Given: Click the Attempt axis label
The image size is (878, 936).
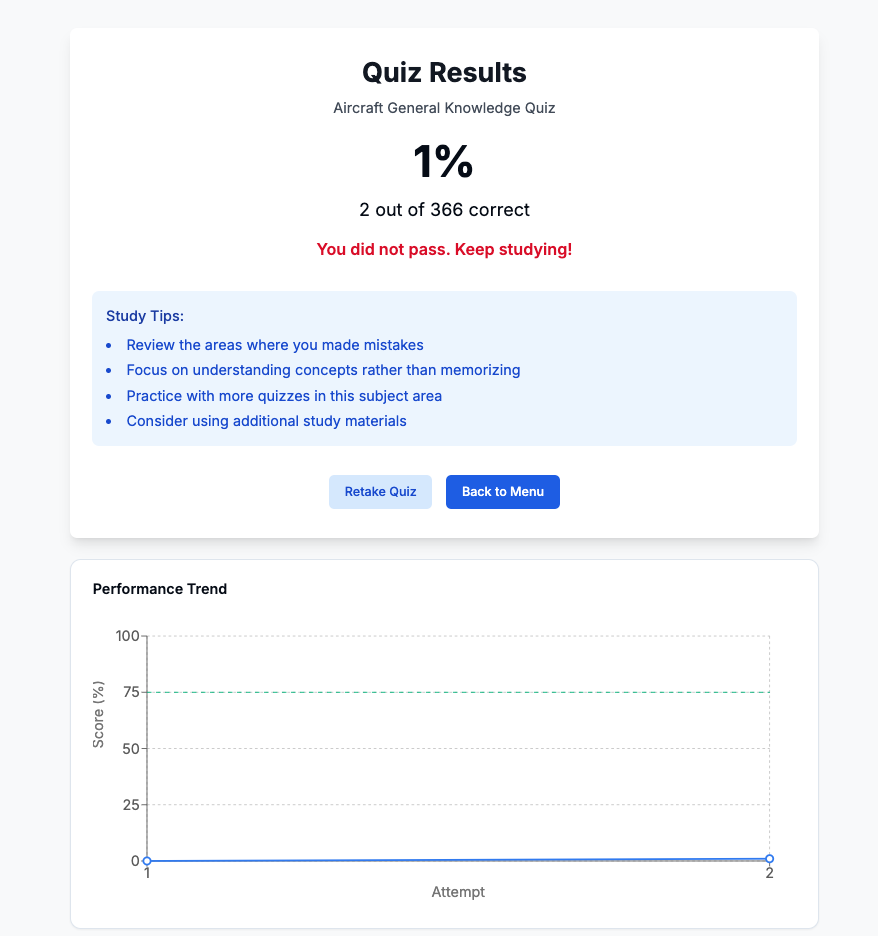Looking at the screenshot, I should (458, 891).
